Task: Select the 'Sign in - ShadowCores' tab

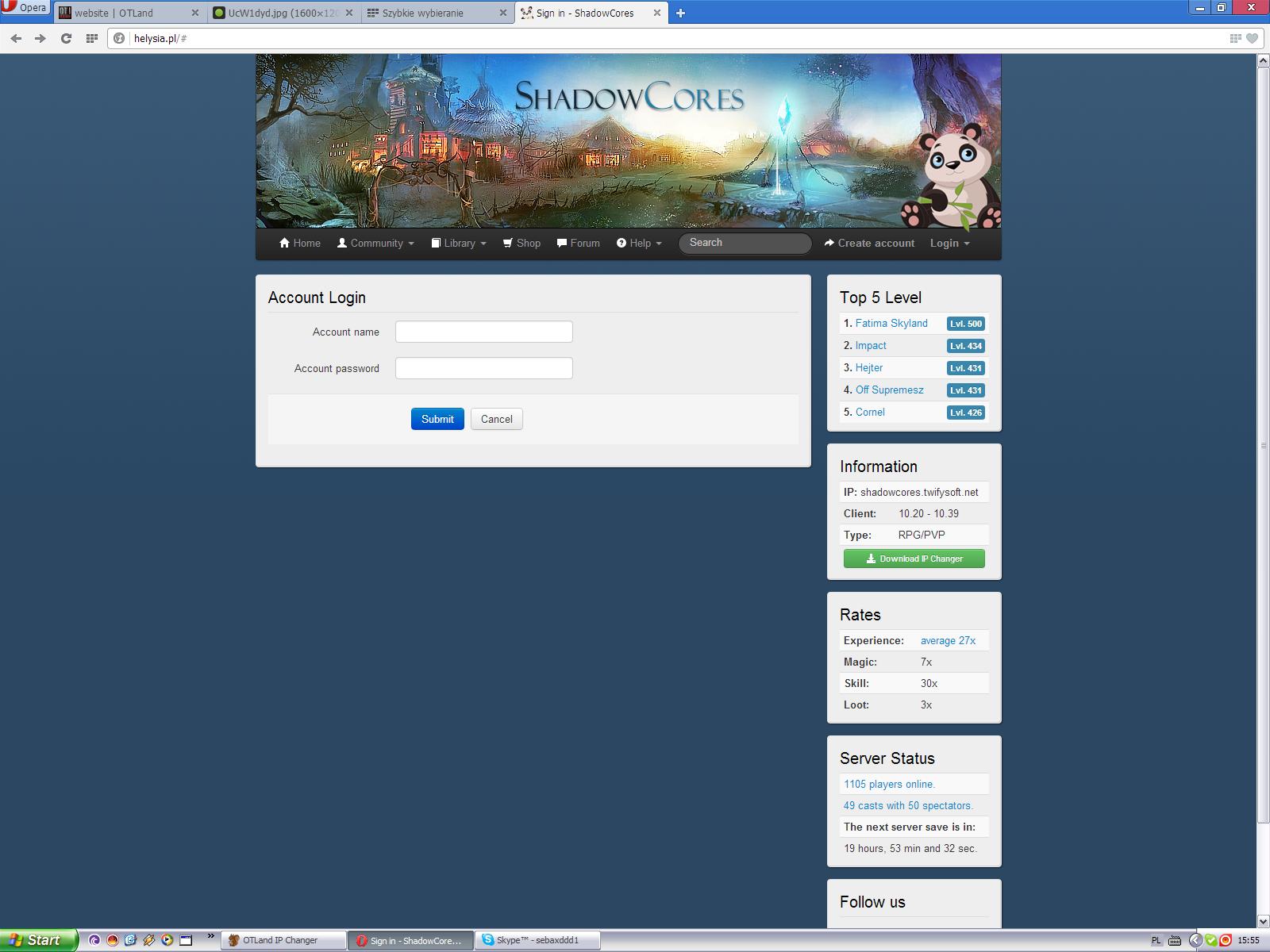Action: tap(591, 13)
